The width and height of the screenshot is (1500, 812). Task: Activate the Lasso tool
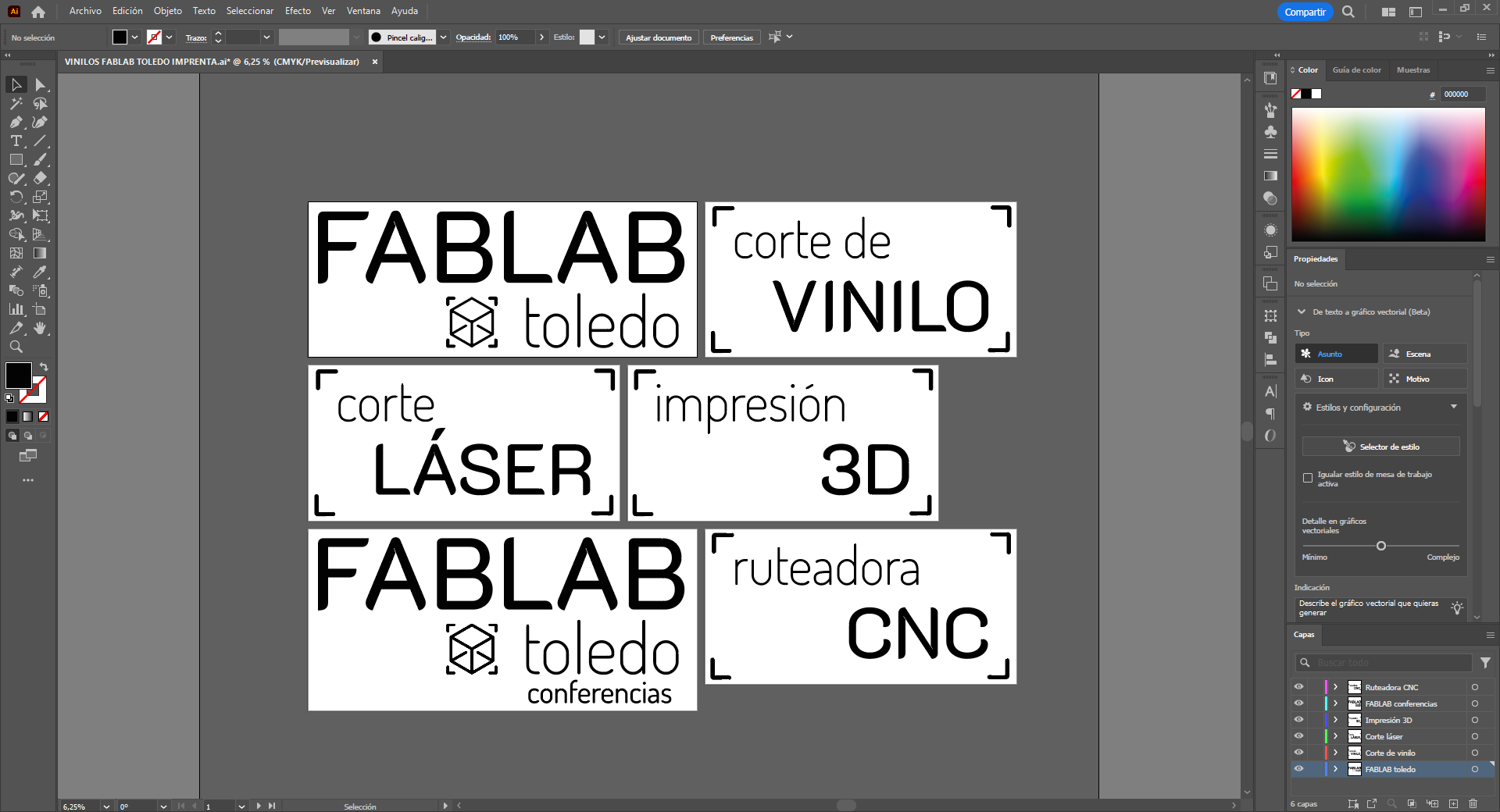[x=41, y=103]
